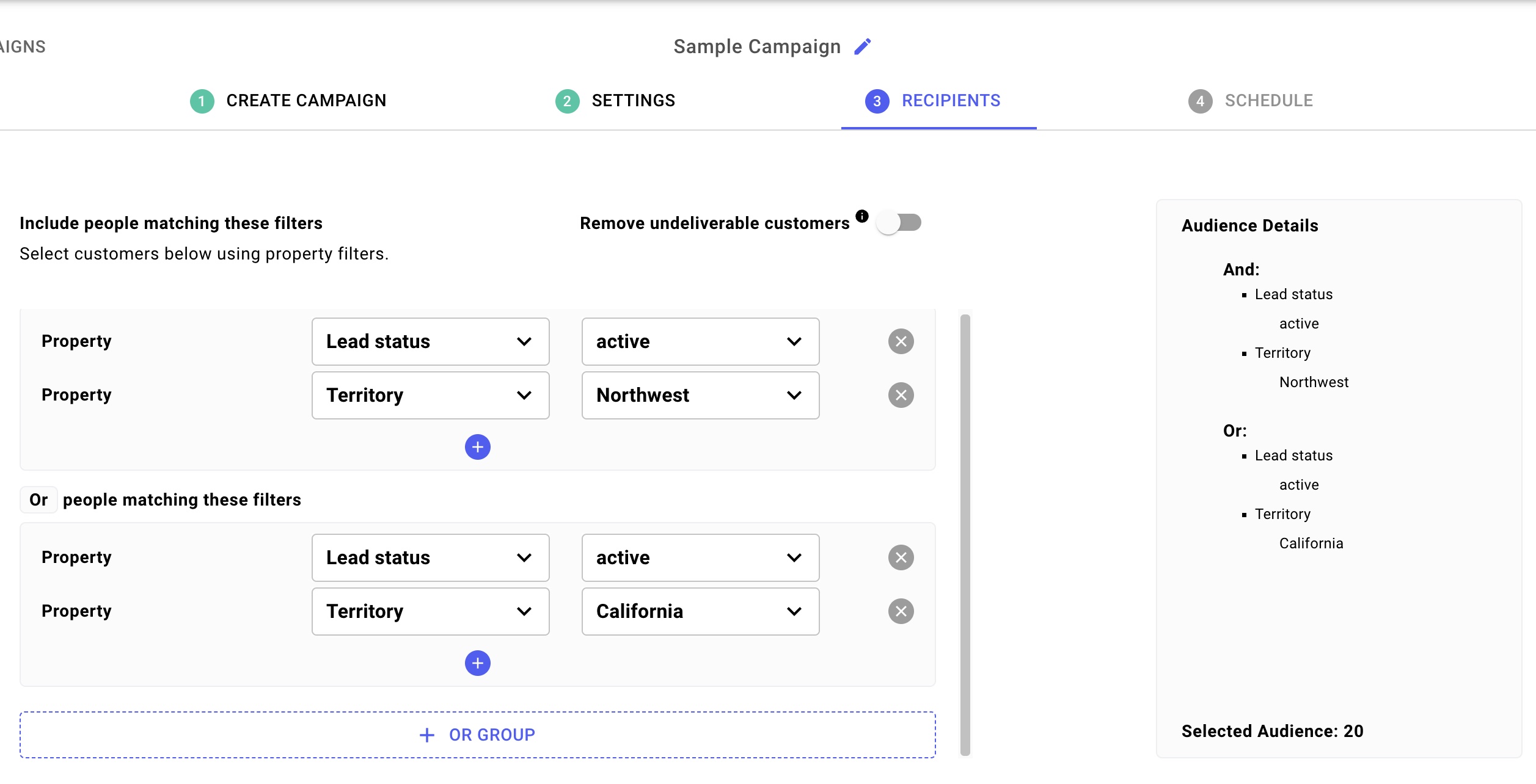Open the California territory value dropdown

700,611
